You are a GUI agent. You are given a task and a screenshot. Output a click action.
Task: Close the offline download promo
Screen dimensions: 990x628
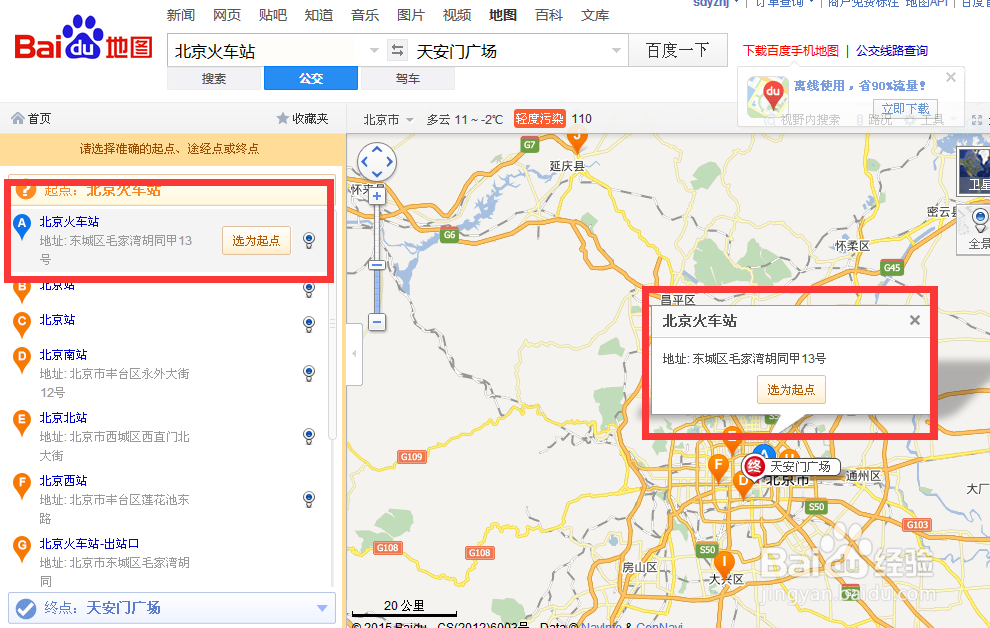pos(951,78)
